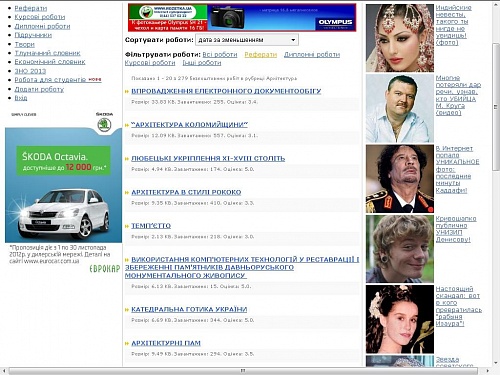Select the "Всі роботи" filter
This screenshot has height=375, width=500.
pos(220,54)
